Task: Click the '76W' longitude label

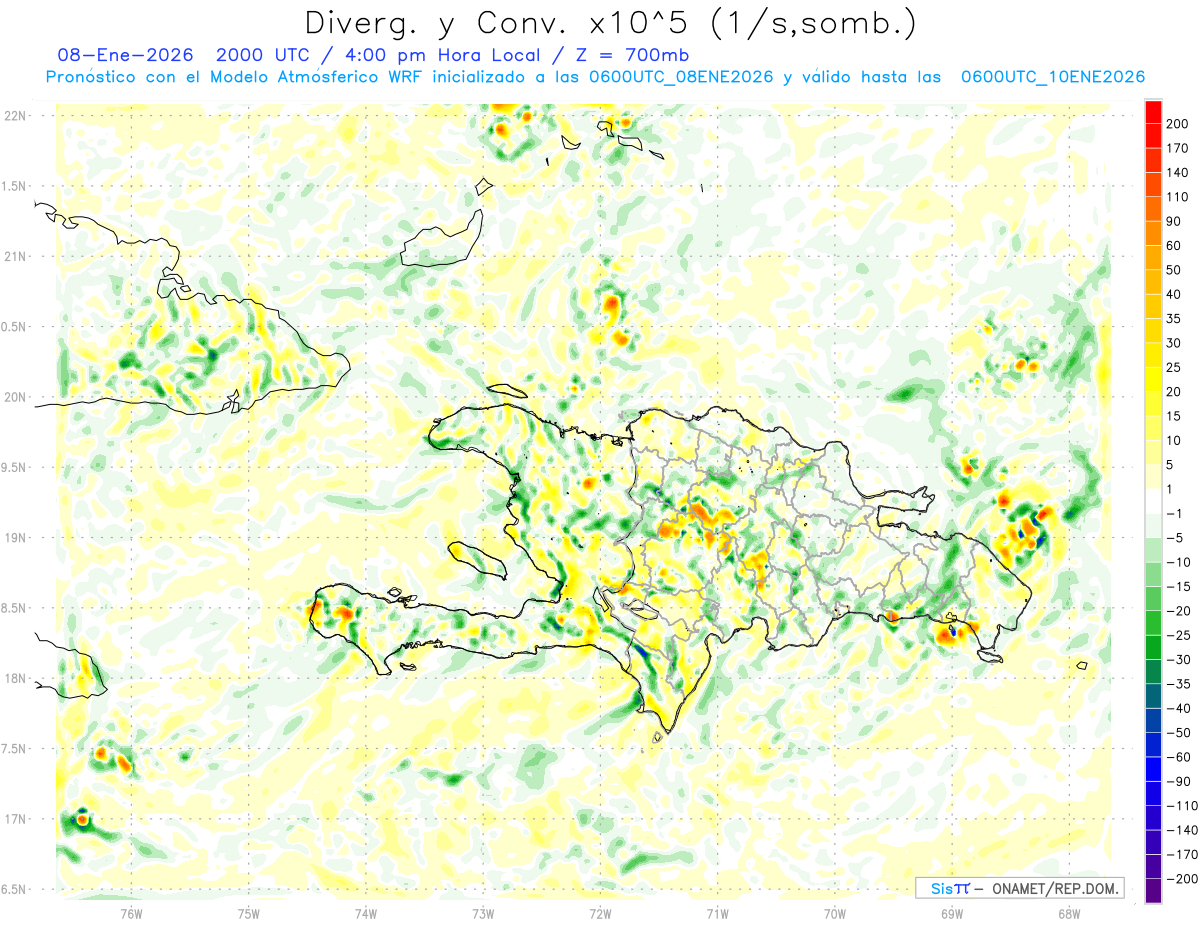Action: point(131,913)
